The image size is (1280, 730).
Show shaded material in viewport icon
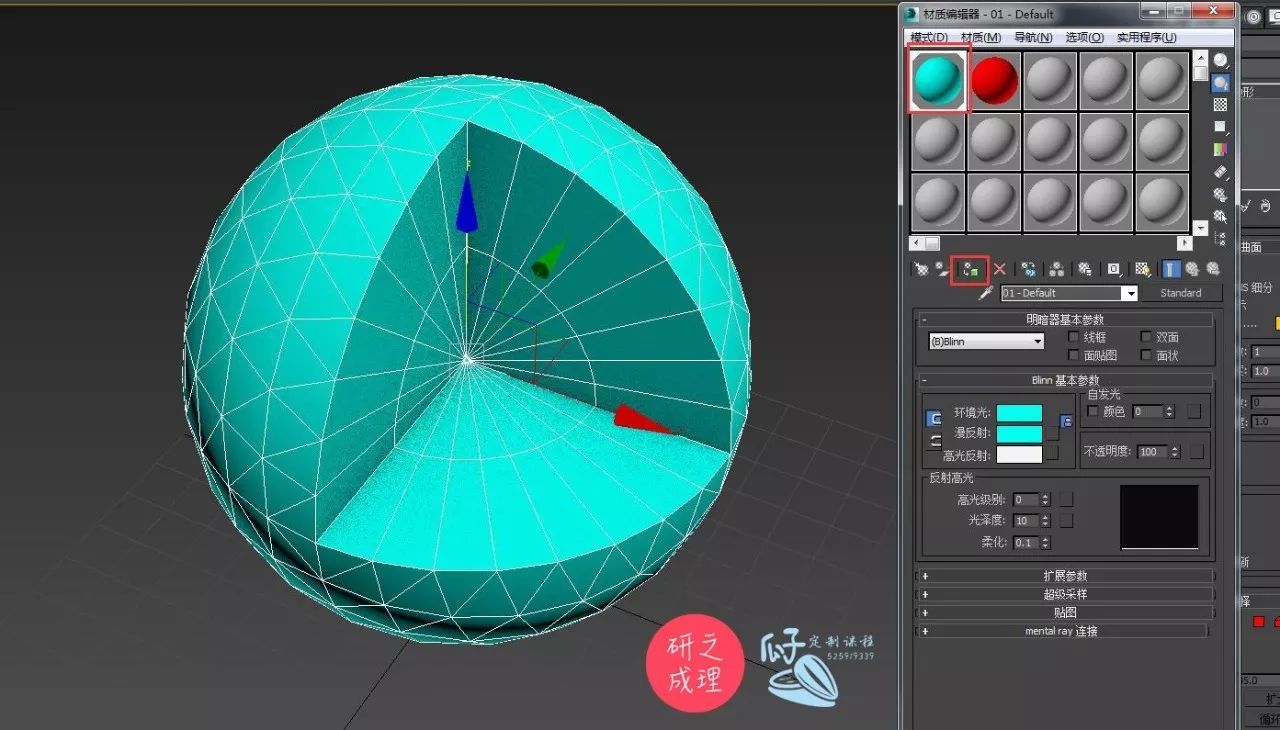pos(1144,269)
